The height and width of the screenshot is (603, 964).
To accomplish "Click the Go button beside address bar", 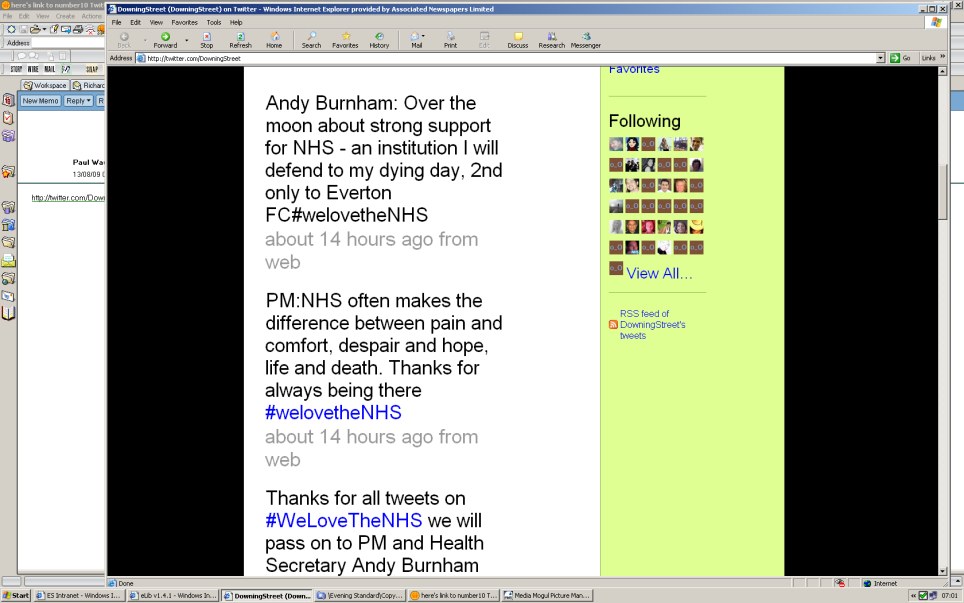I will [x=900, y=58].
